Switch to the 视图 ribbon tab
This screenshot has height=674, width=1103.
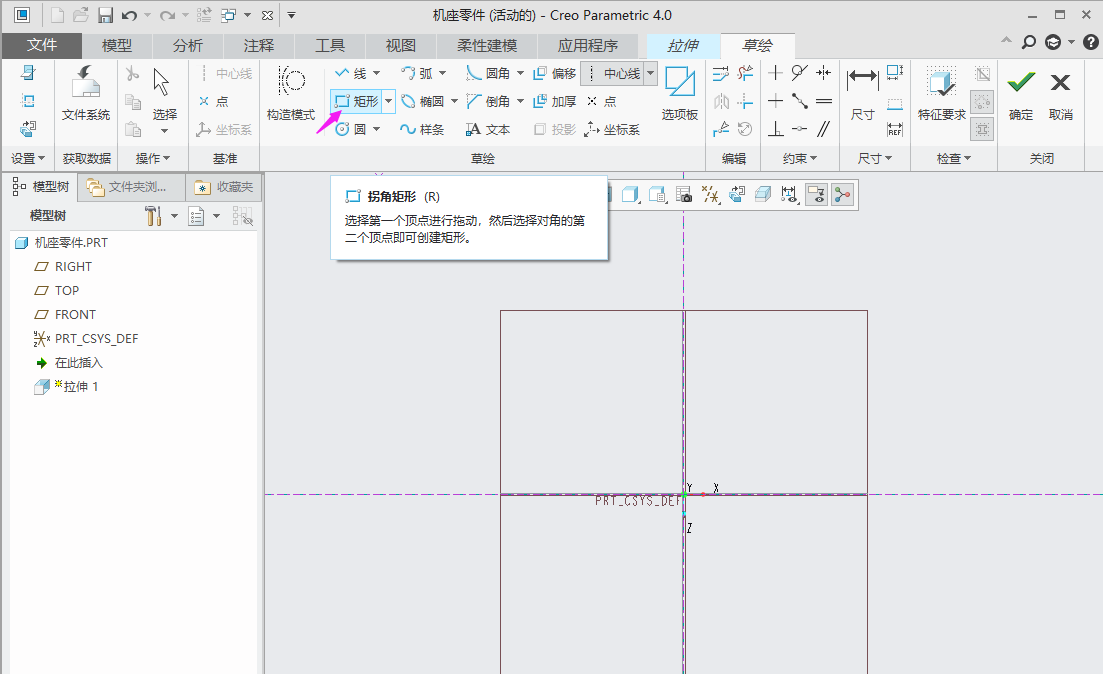pyautogui.click(x=401, y=46)
